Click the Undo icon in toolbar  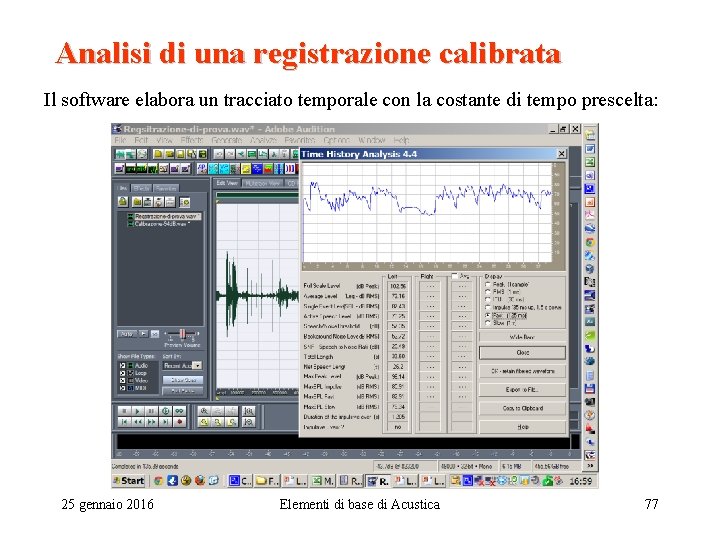click(219, 154)
